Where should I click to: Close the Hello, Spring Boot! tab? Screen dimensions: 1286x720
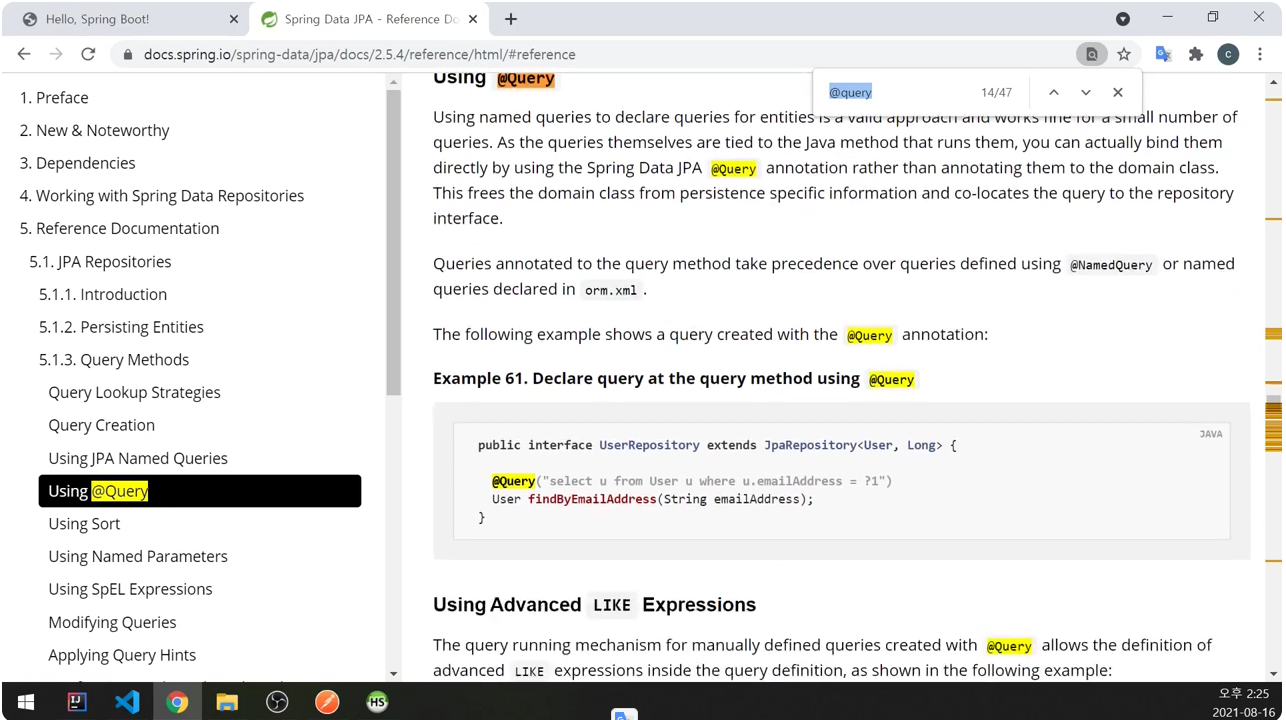(x=234, y=19)
